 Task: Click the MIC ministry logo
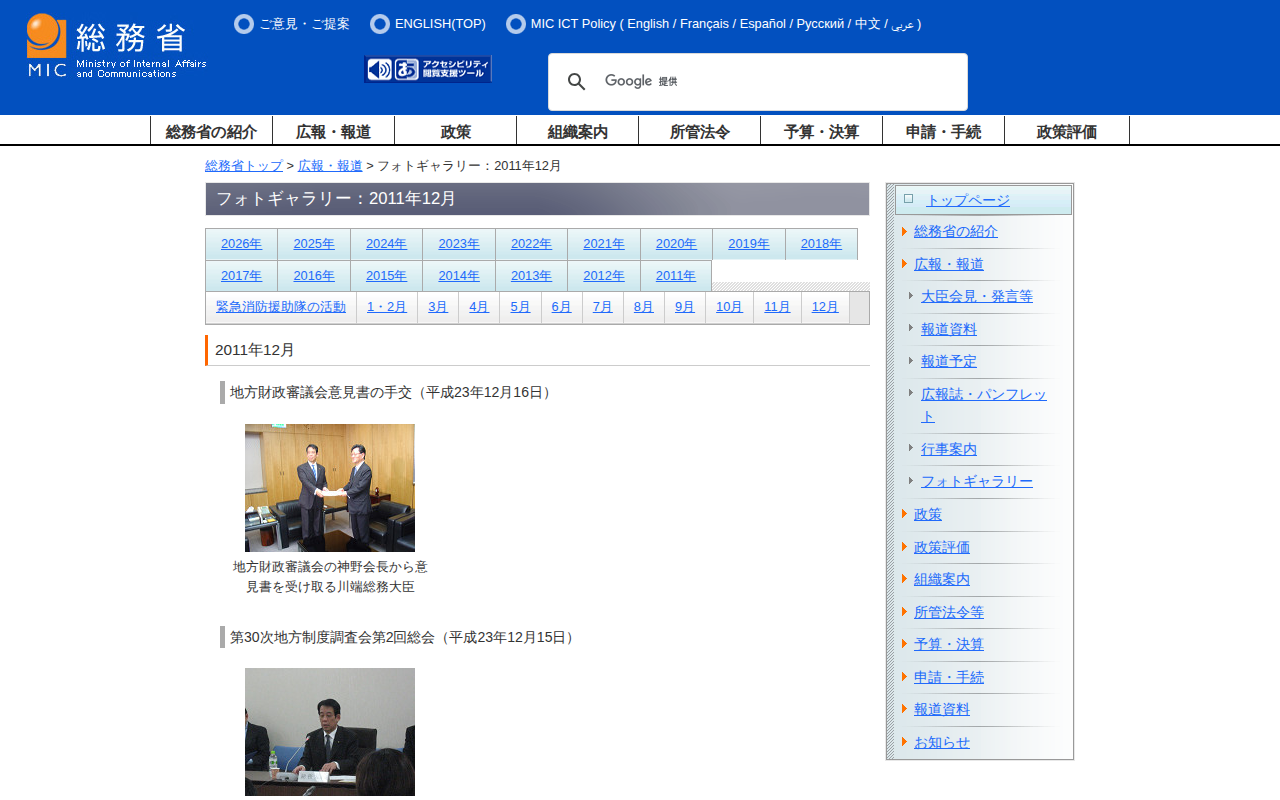coord(116,46)
